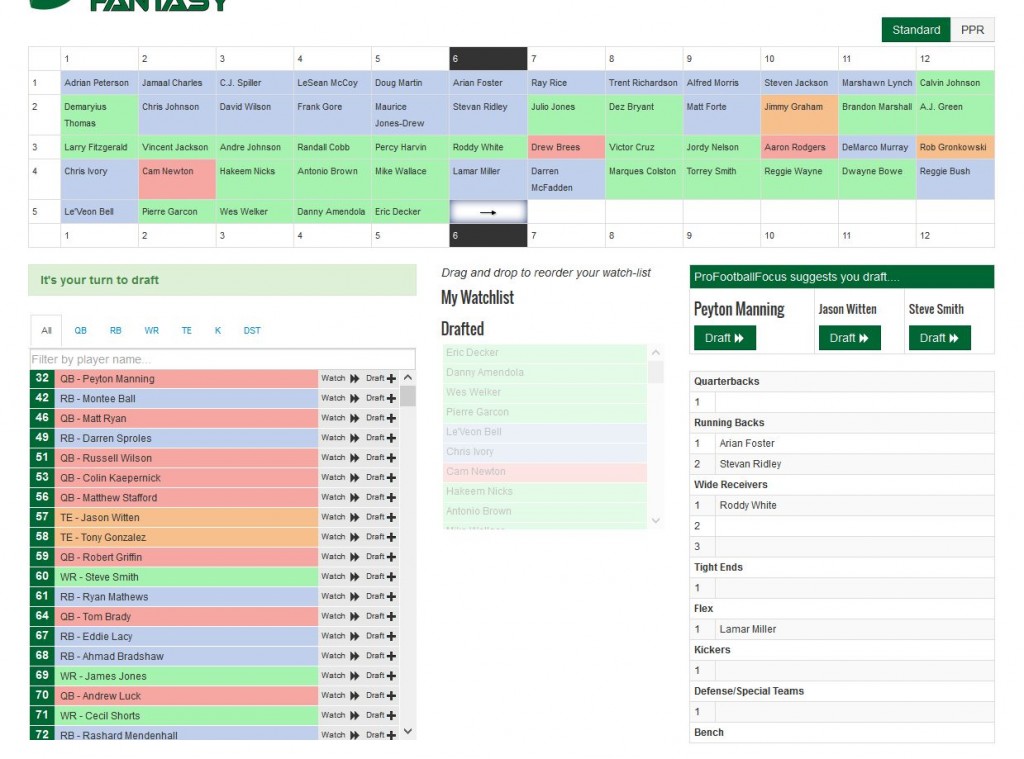Watch Tony Gonzalez row icon
The image size is (1024, 759).
[x=355, y=537]
